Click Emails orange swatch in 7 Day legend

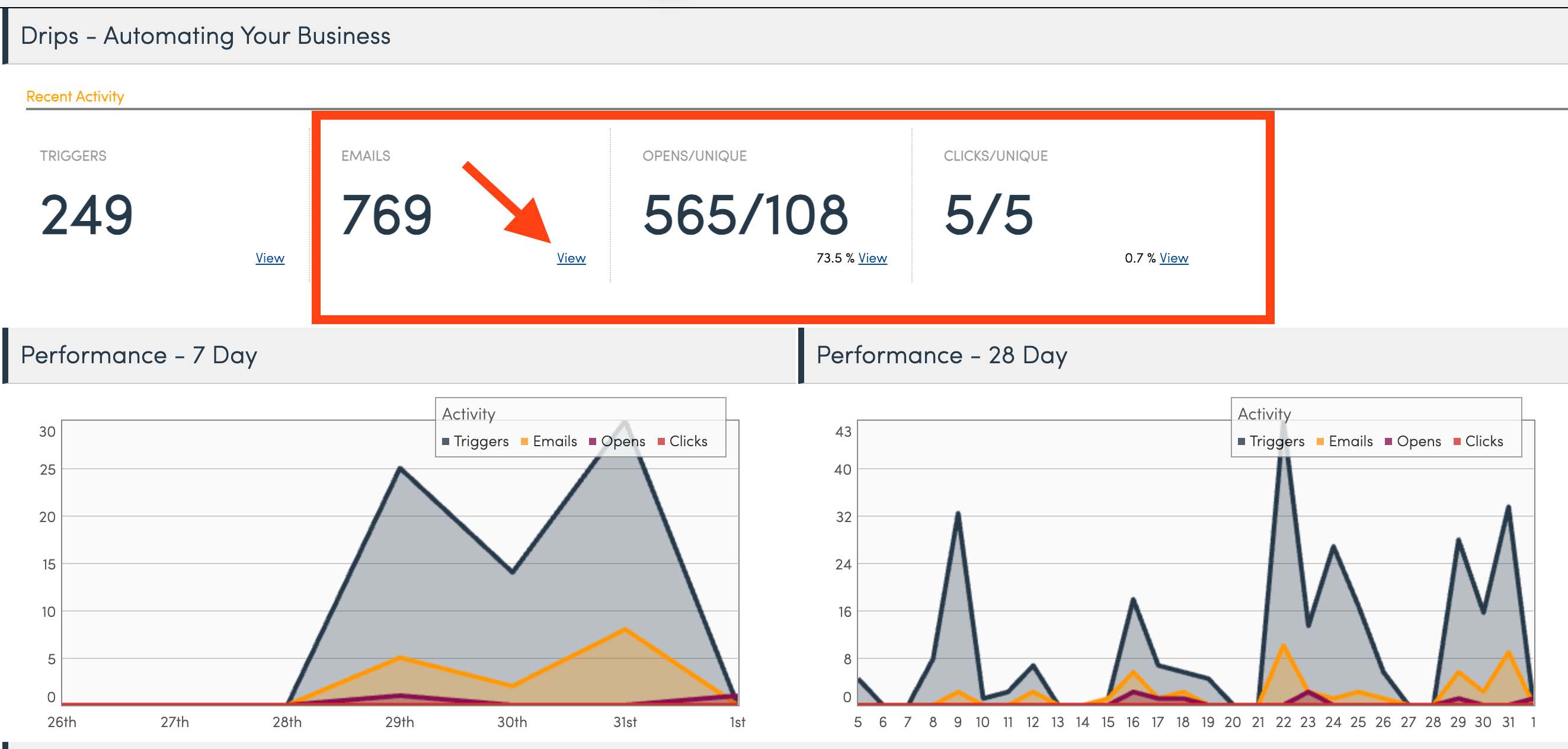pyautogui.click(x=524, y=441)
